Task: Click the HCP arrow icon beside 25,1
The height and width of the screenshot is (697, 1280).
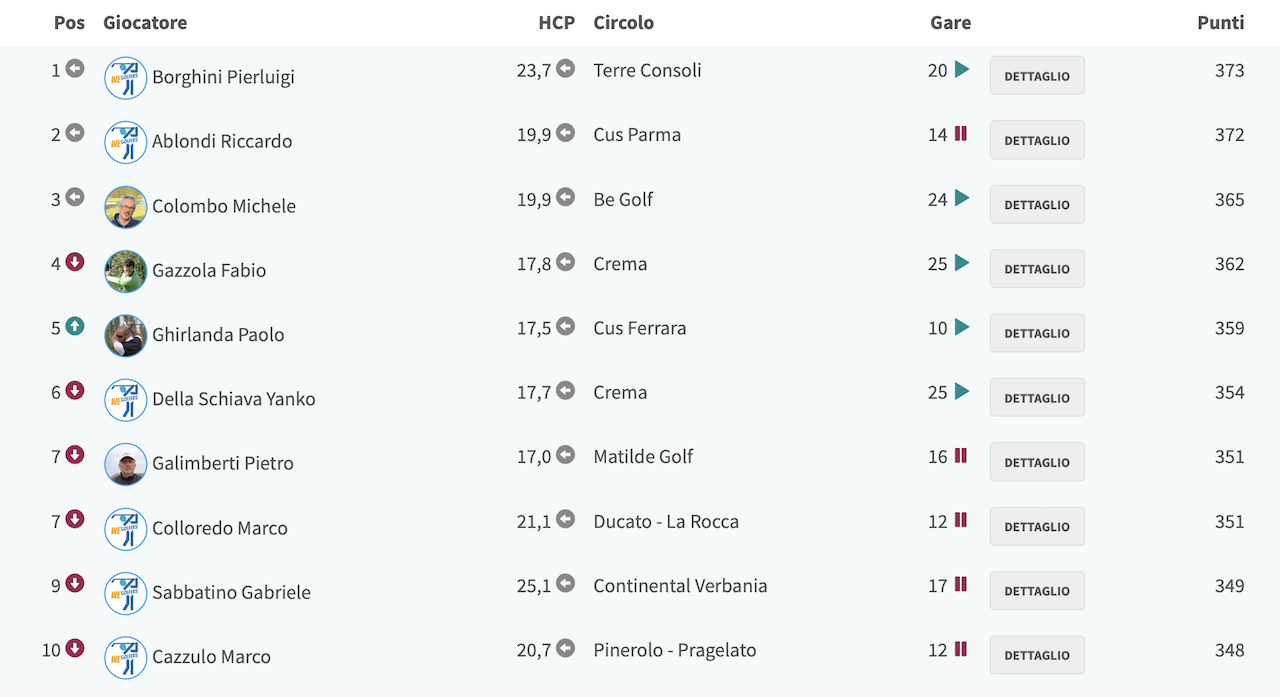Action: pyautogui.click(x=565, y=583)
